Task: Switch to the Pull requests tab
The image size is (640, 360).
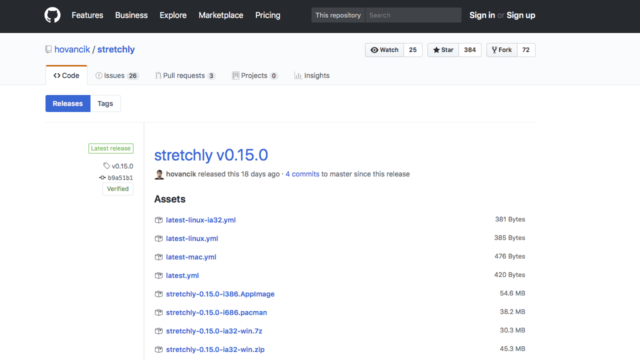Action: 185,76
